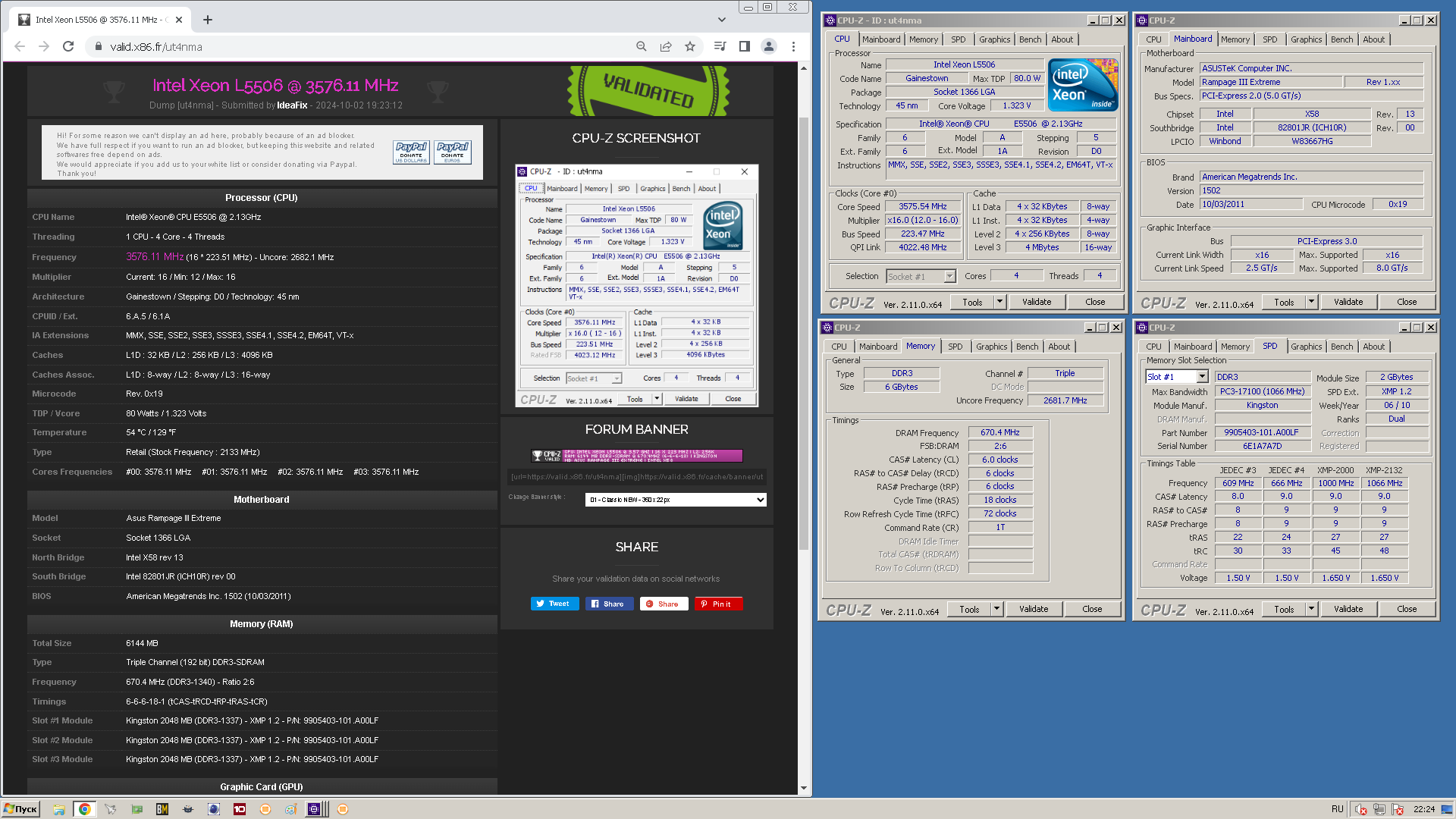Switch to Graphics tab in Mainboard window
This screenshot has height=819, width=1456.
1306,39
